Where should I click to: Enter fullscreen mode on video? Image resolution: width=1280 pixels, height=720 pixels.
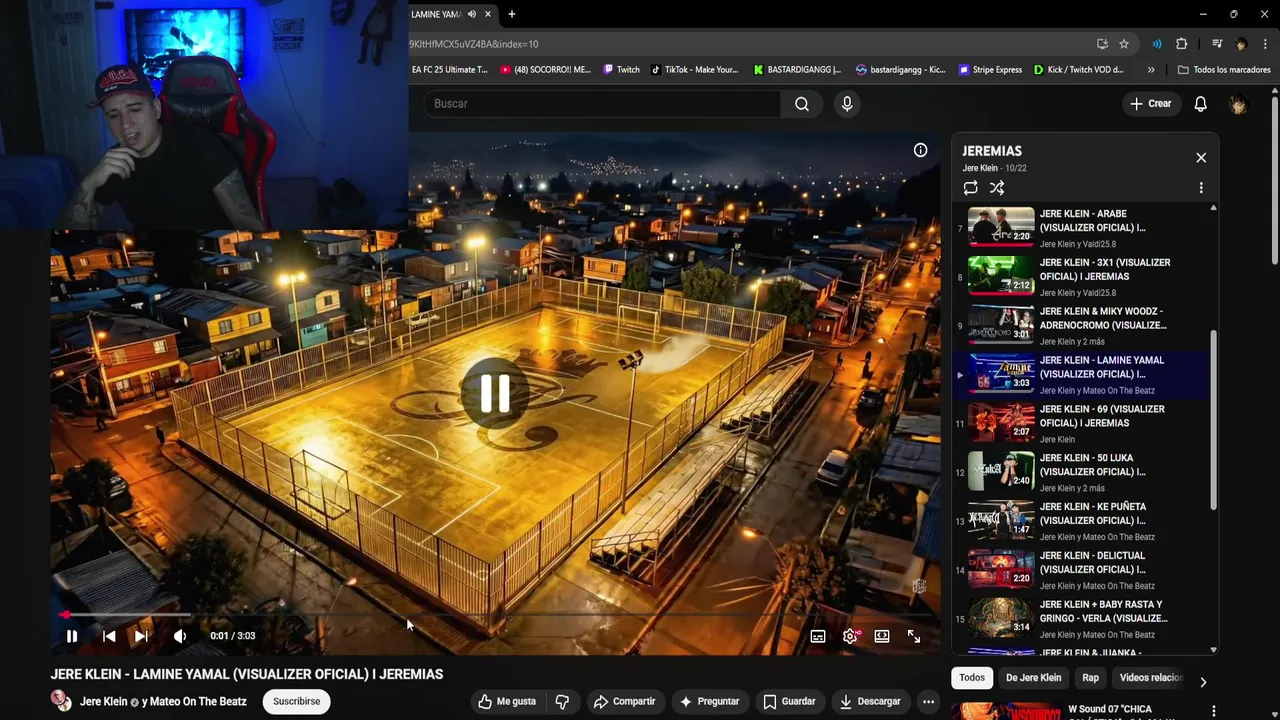click(914, 636)
